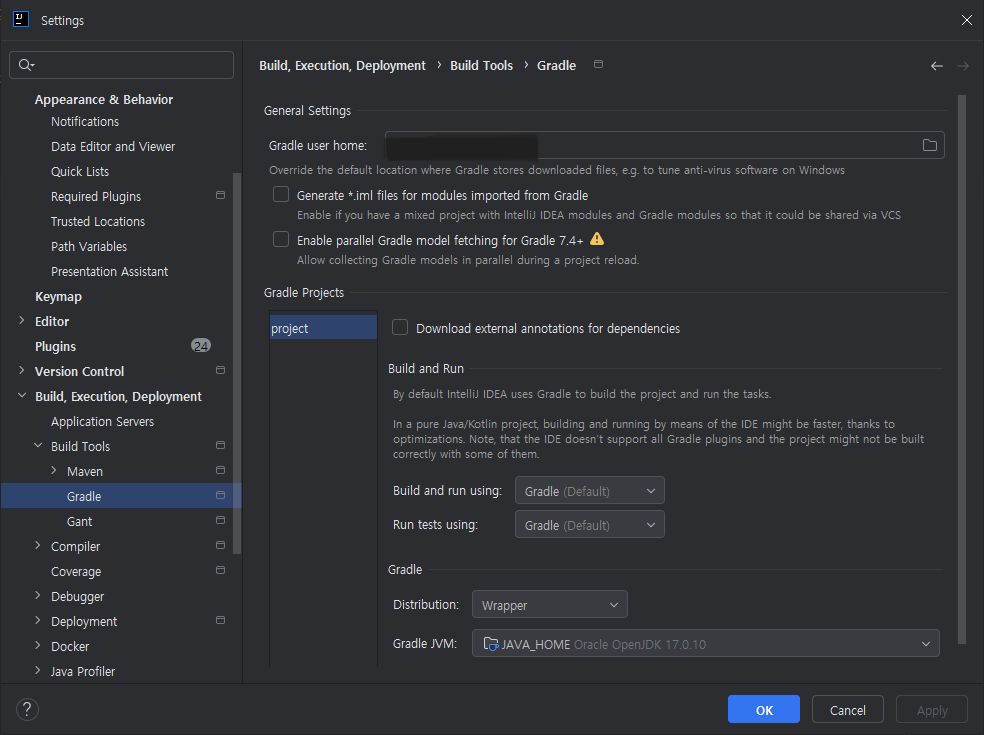This screenshot has height=735, width=984.
Task: Select Gant build tool settings
Action: click(x=80, y=521)
